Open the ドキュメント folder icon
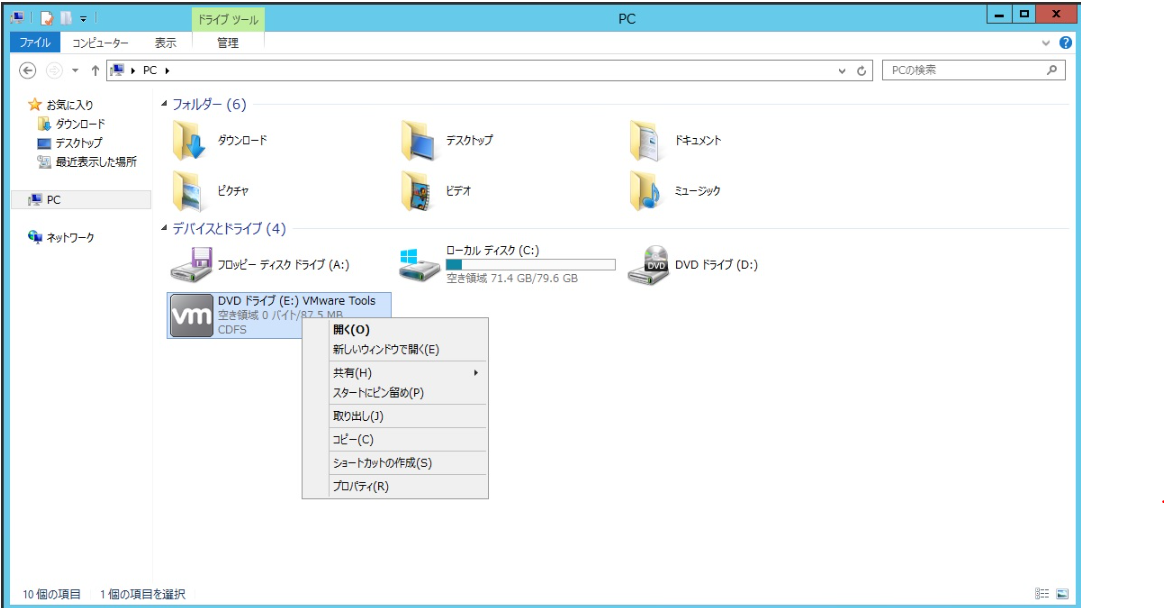Screen dimensions: 1164x608 [645, 141]
